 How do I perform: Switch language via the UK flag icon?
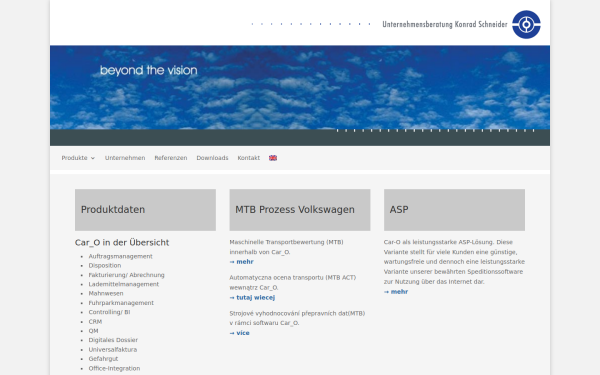[x=273, y=158]
